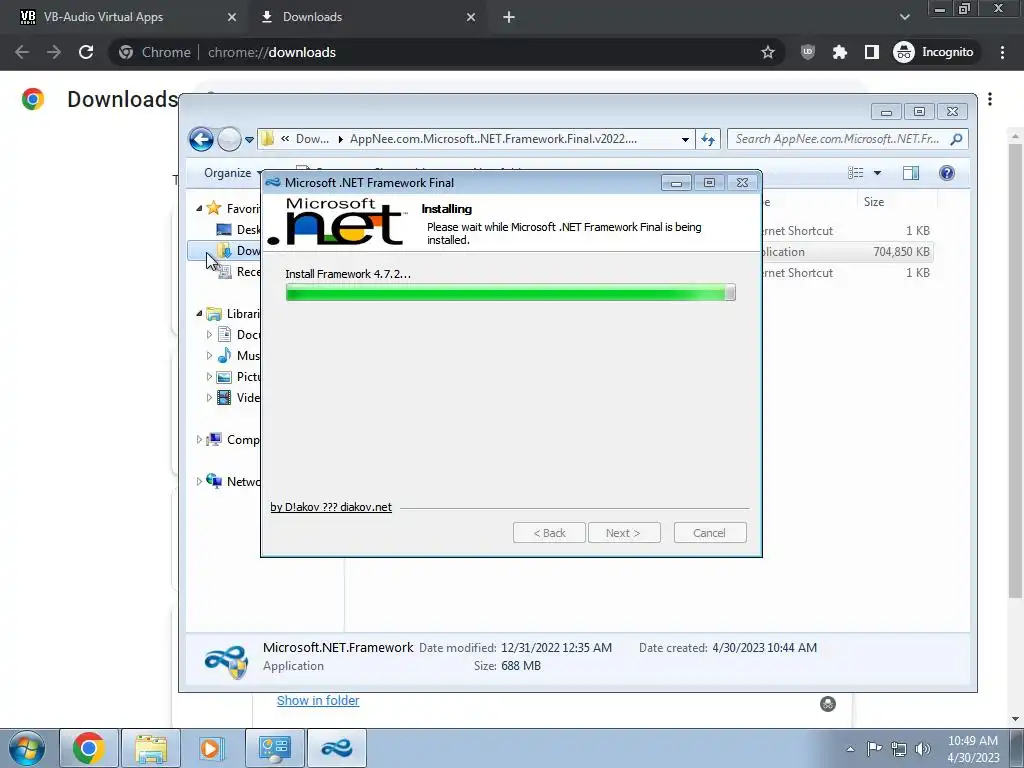Open the Downloads page three-dot menu
Image resolution: width=1024 pixels, height=768 pixels.
(990, 99)
